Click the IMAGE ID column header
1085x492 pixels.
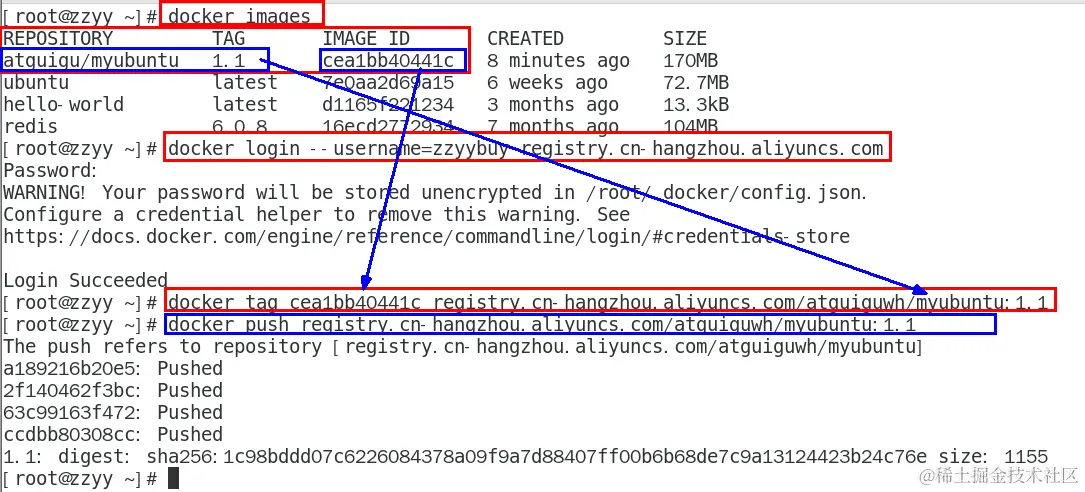coord(366,39)
